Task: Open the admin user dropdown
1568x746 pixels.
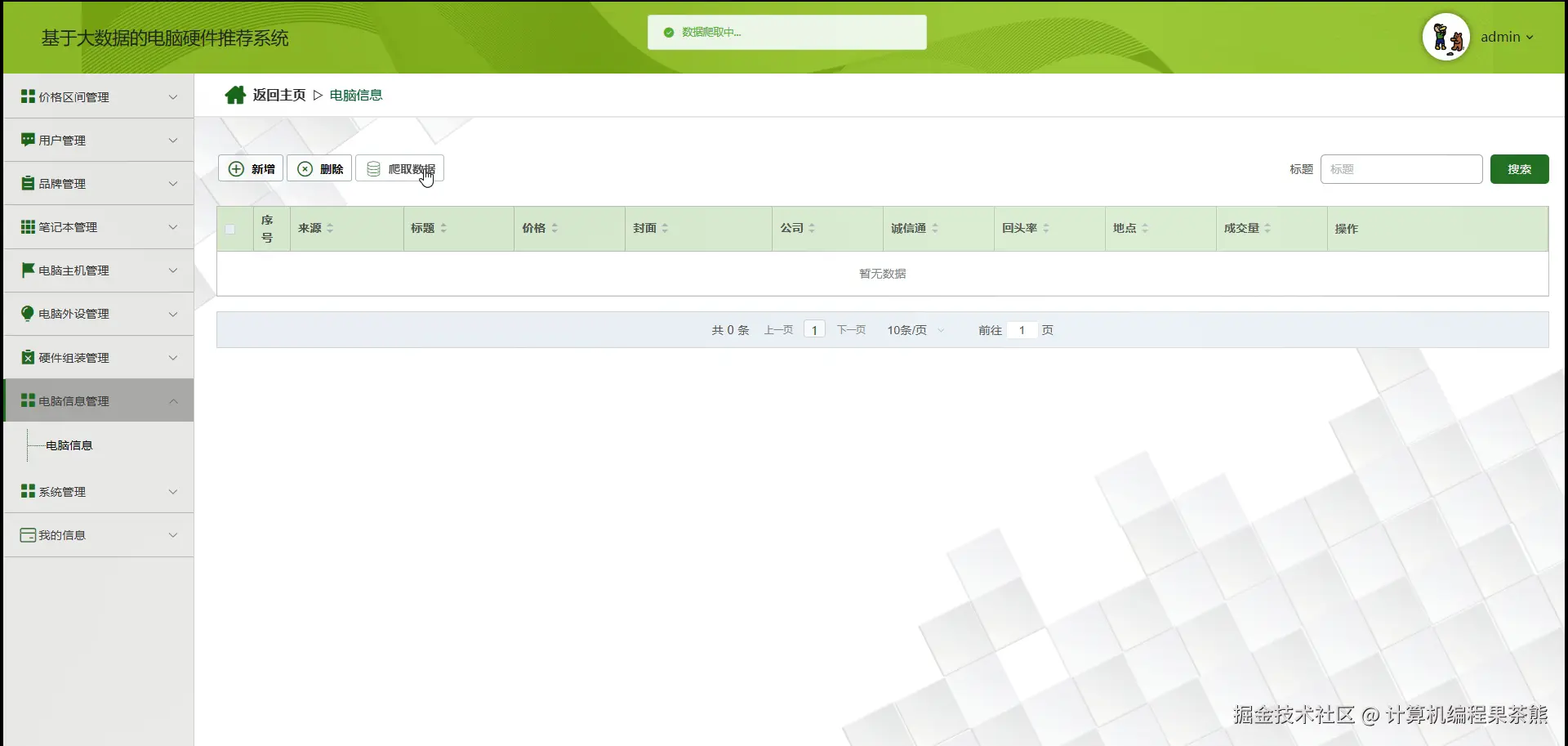Action: 1507,37
